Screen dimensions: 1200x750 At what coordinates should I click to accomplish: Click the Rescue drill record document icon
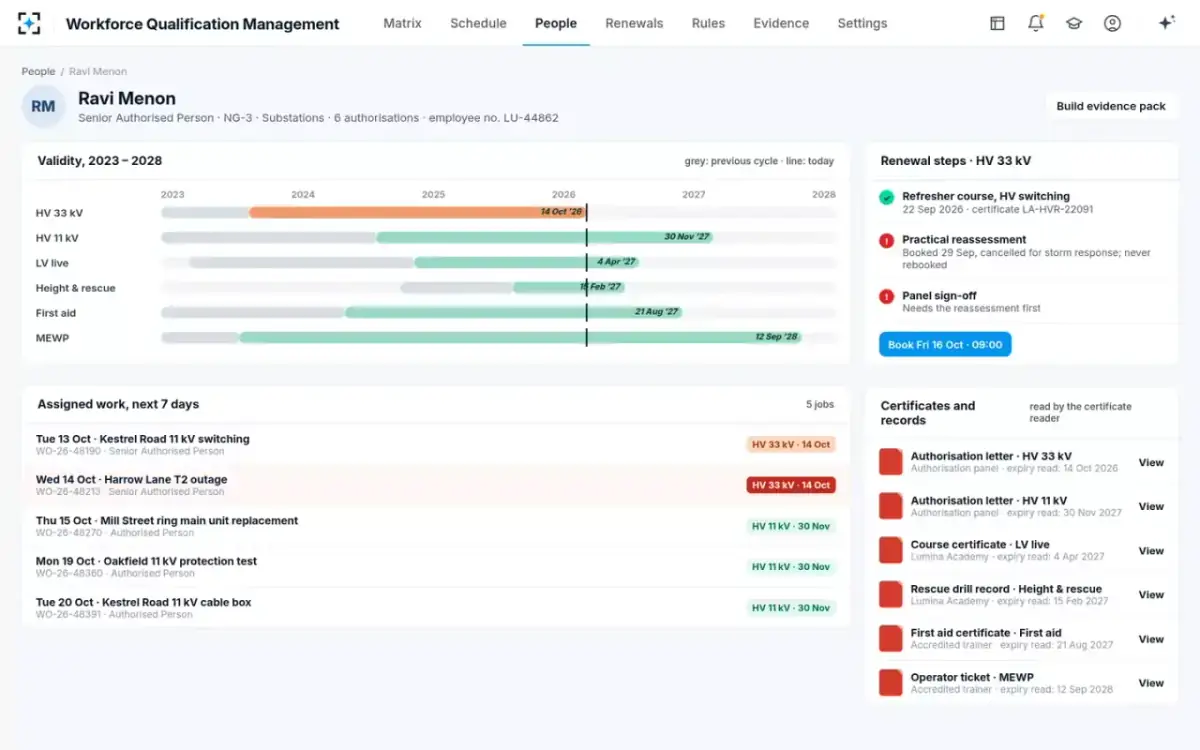[890, 594]
